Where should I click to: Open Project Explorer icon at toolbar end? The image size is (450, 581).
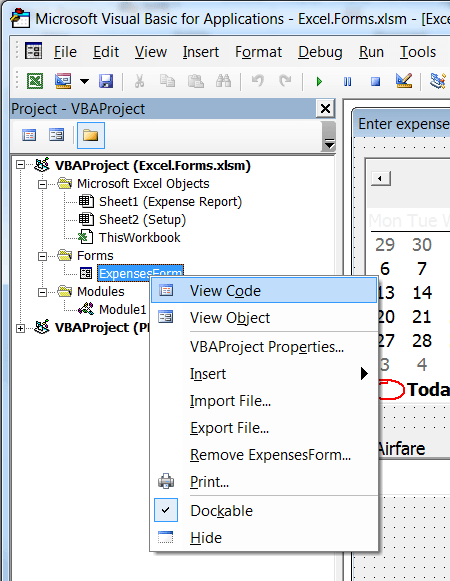pyautogui.click(x=439, y=81)
